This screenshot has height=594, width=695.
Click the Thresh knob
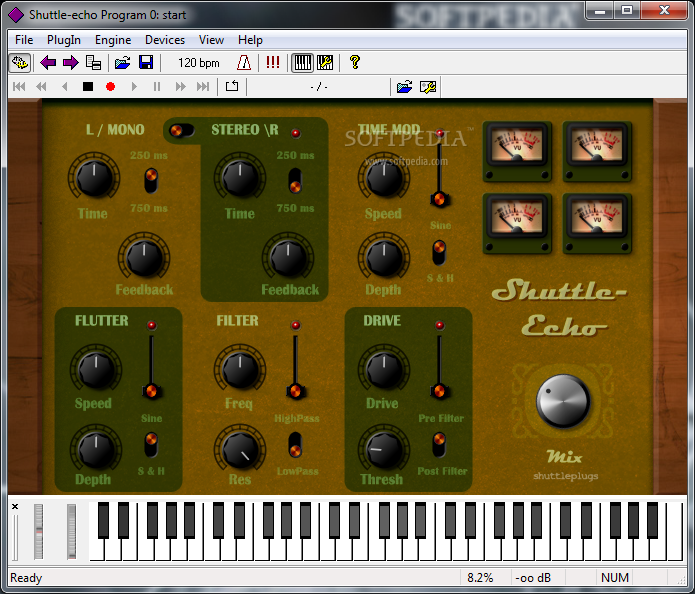(x=384, y=449)
